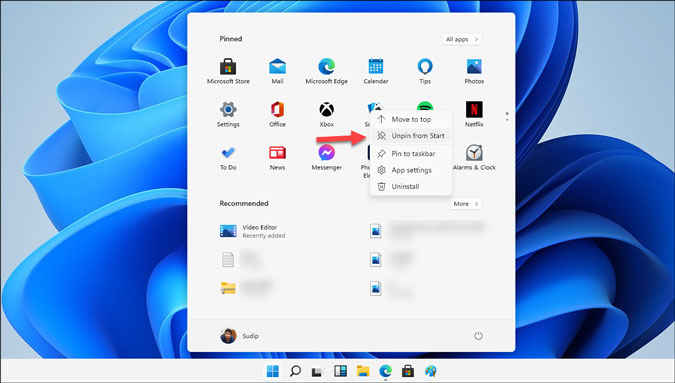The width and height of the screenshot is (675, 383).
Task: Choose Unpin from Start
Action: click(410, 136)
